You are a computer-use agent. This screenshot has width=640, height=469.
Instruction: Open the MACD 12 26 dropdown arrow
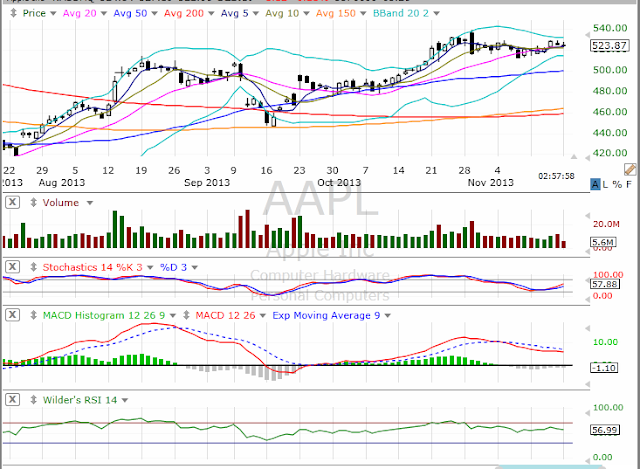(x=263, y=316)
